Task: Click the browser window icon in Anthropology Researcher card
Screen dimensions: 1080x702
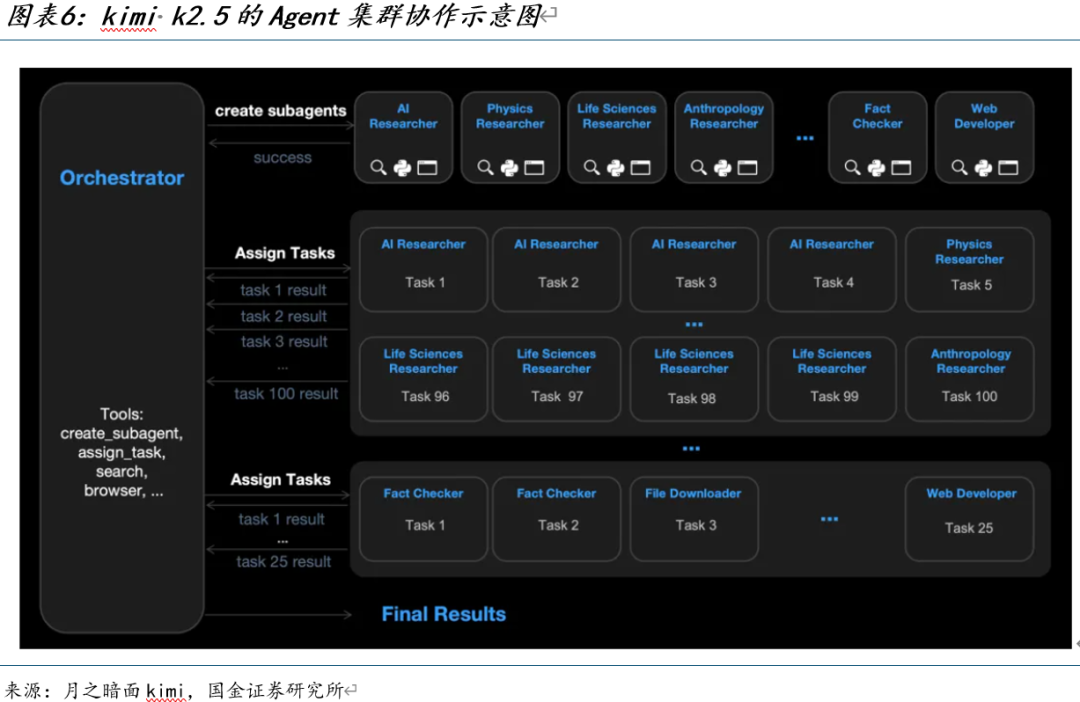Action: click(x=747, y=168)
